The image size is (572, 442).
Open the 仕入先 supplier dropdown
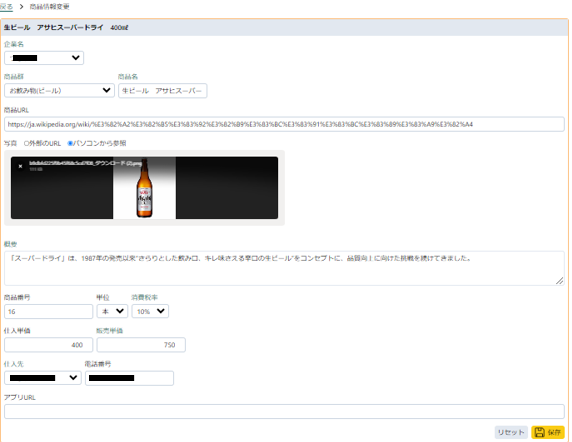tap(43, 378)
